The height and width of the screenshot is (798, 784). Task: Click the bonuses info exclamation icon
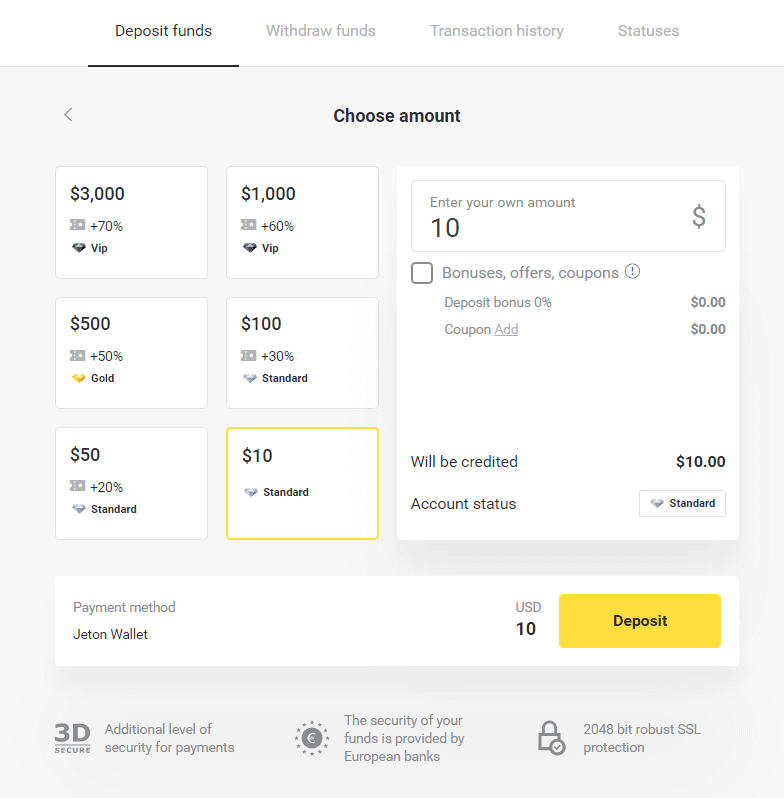pyautogui.click(x=632, y=272)
